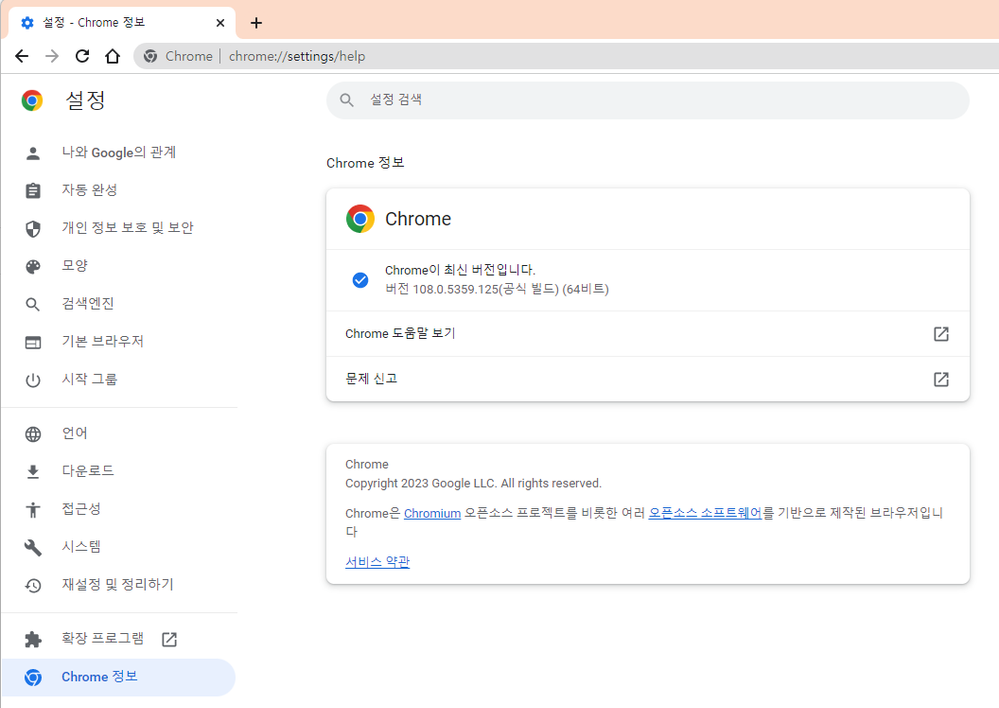
Task: Click the blue checkmark update status icon
Action: 360,280
